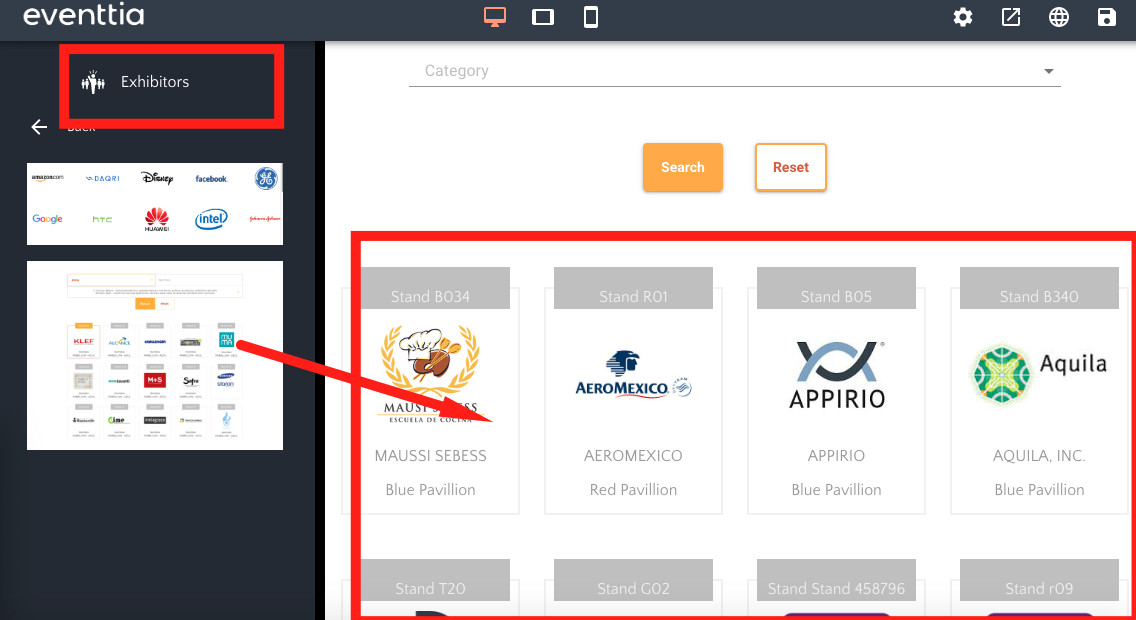Go back using the arrow icon
This screenshot has width=1136, height=620.
point(39,127)
